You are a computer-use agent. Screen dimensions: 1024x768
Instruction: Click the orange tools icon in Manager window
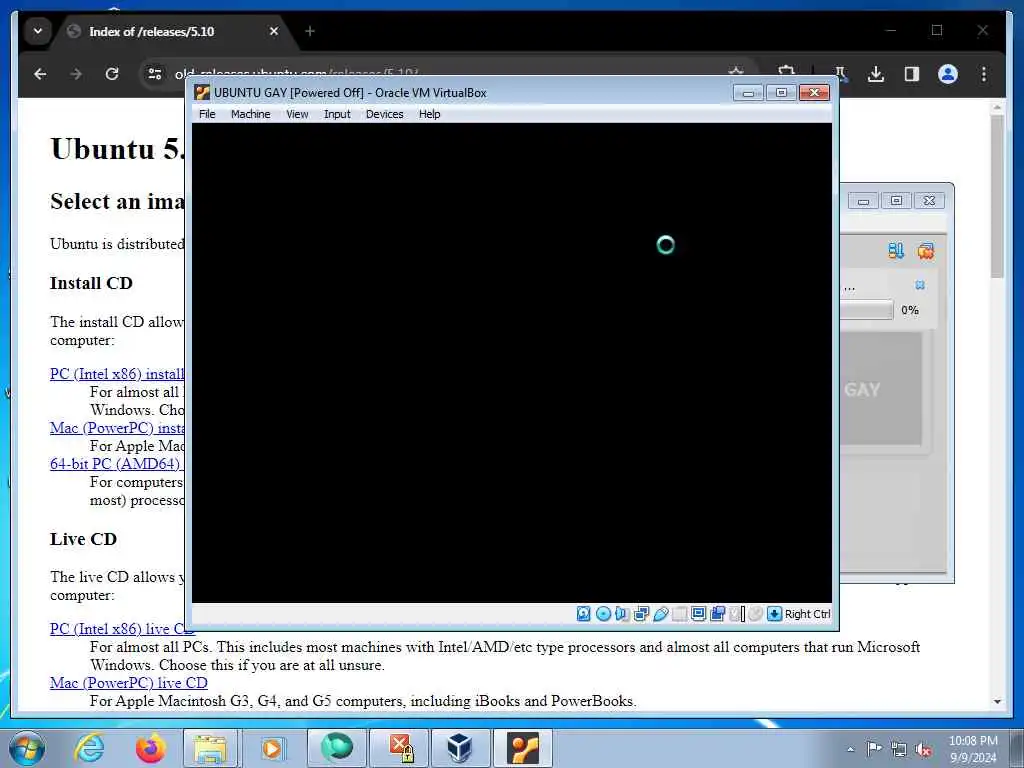click(x=925, y=251)
